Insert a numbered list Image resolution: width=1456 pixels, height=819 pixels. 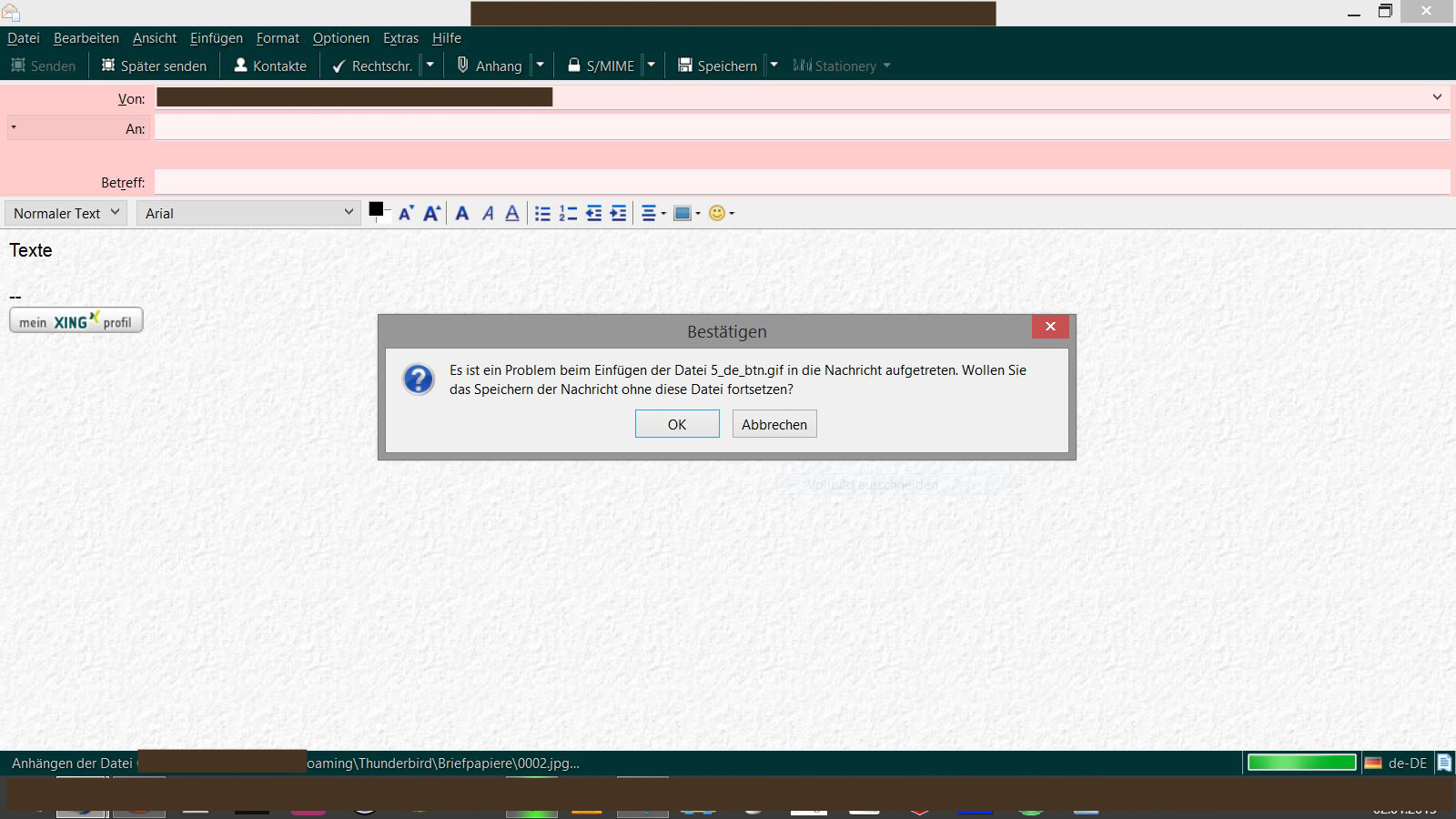[568, 213]
